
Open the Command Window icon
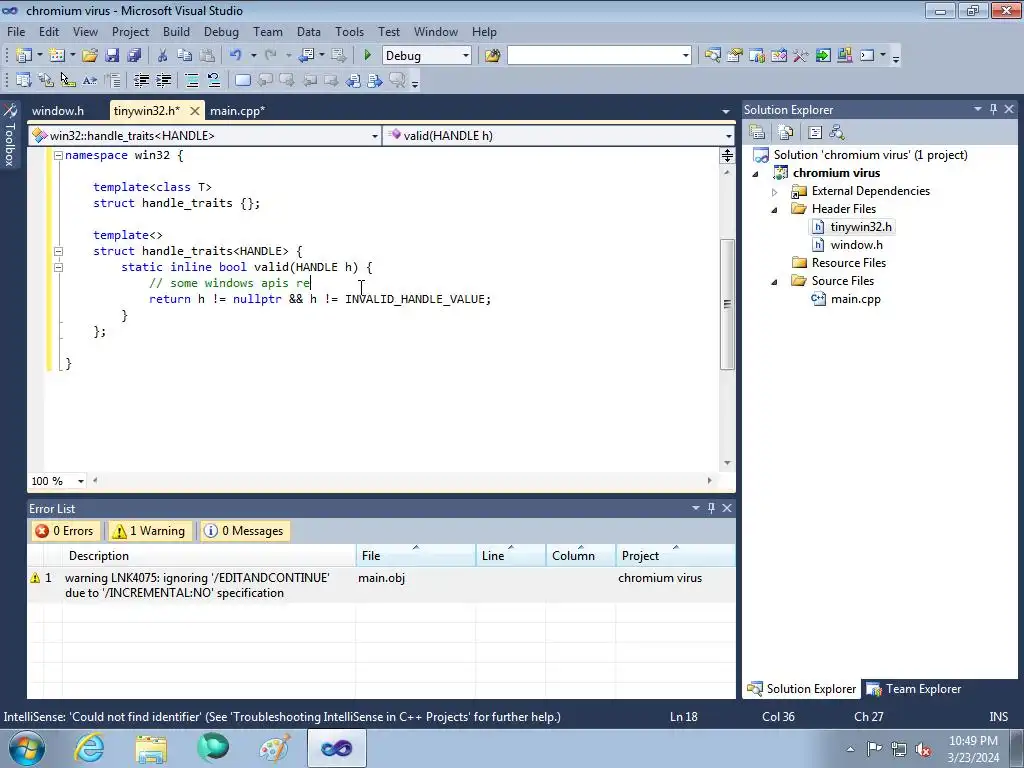tap(867, 56)
